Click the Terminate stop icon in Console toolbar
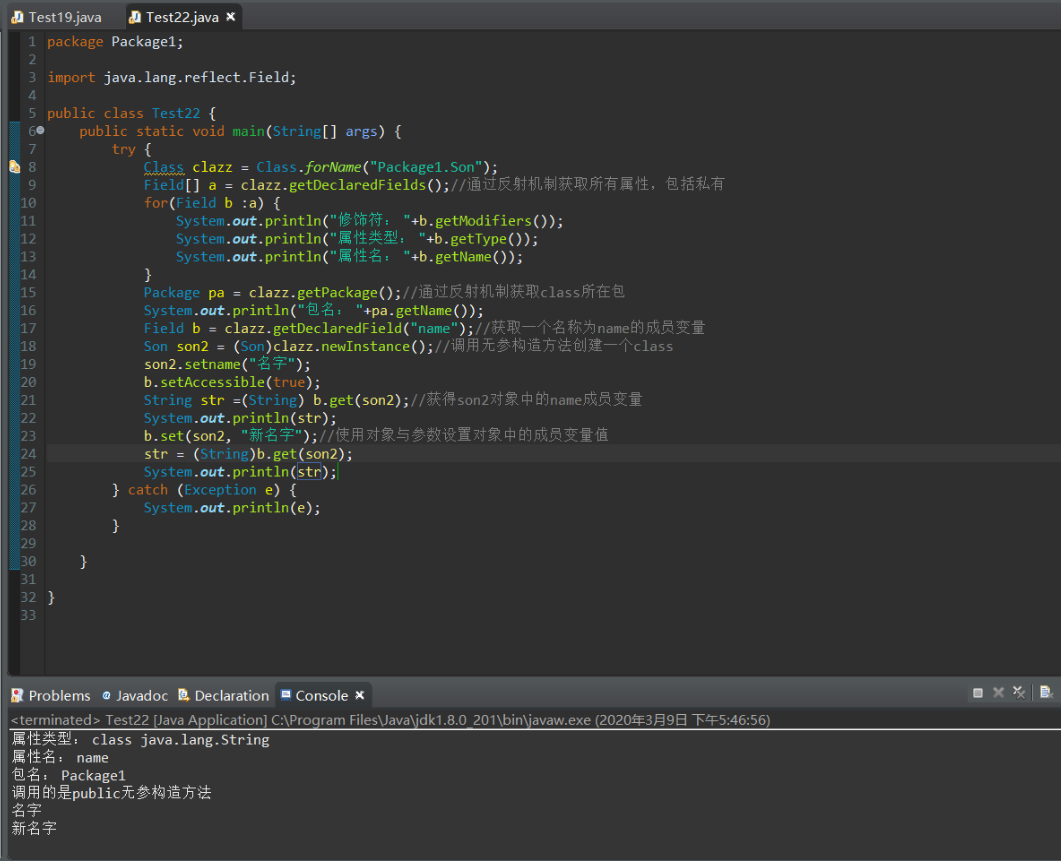1061x861 pixels. point(978,693)
